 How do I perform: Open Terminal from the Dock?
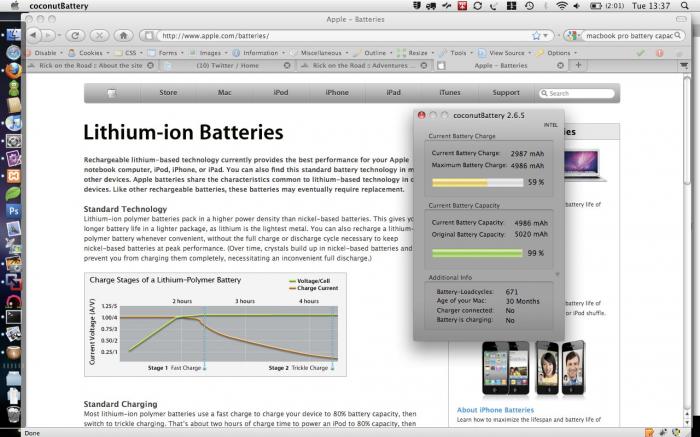tap(13, 316)
